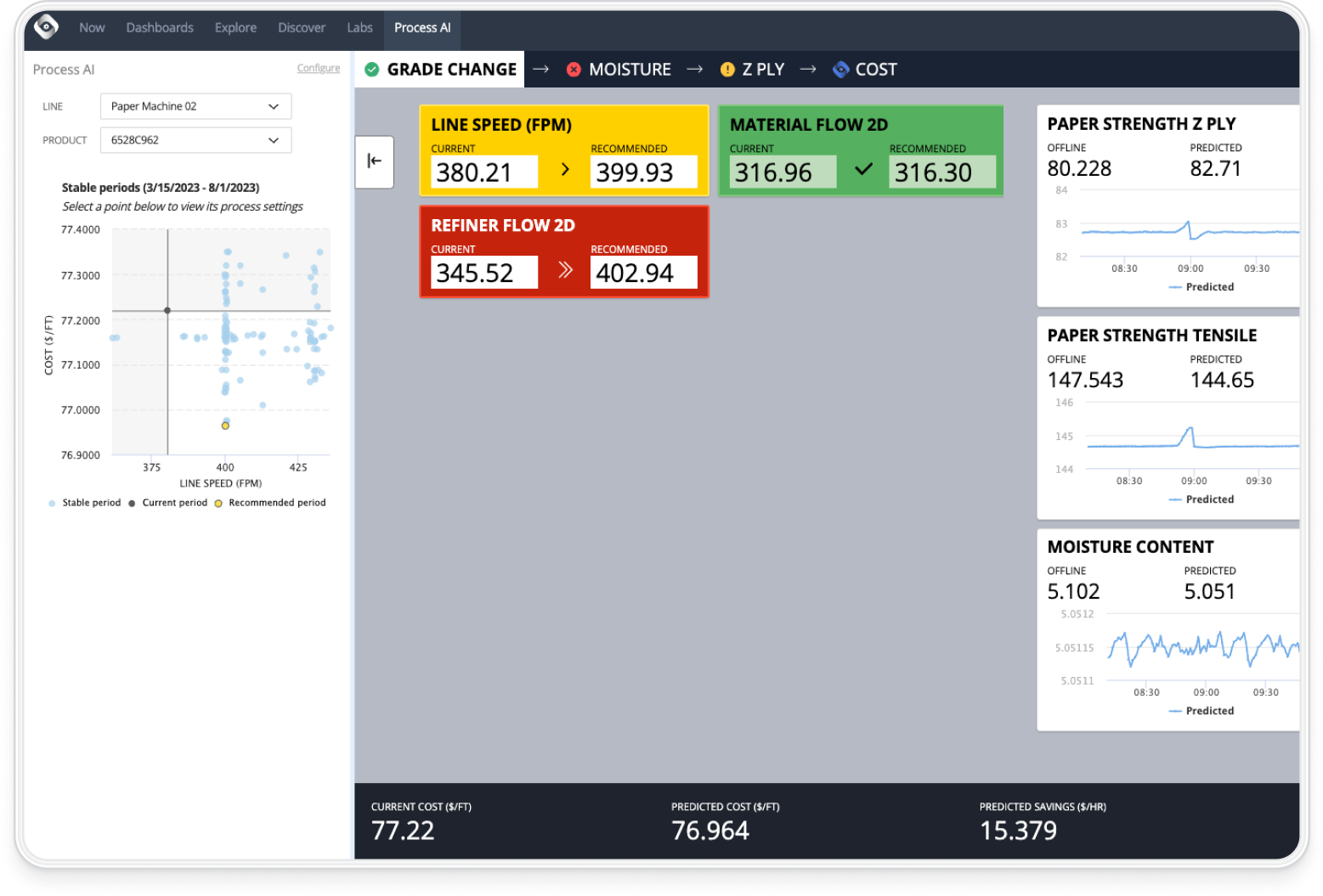Click the blue diamond icon beside Cost
Viewport: 1323px width, 896px height.
point(840,70)
